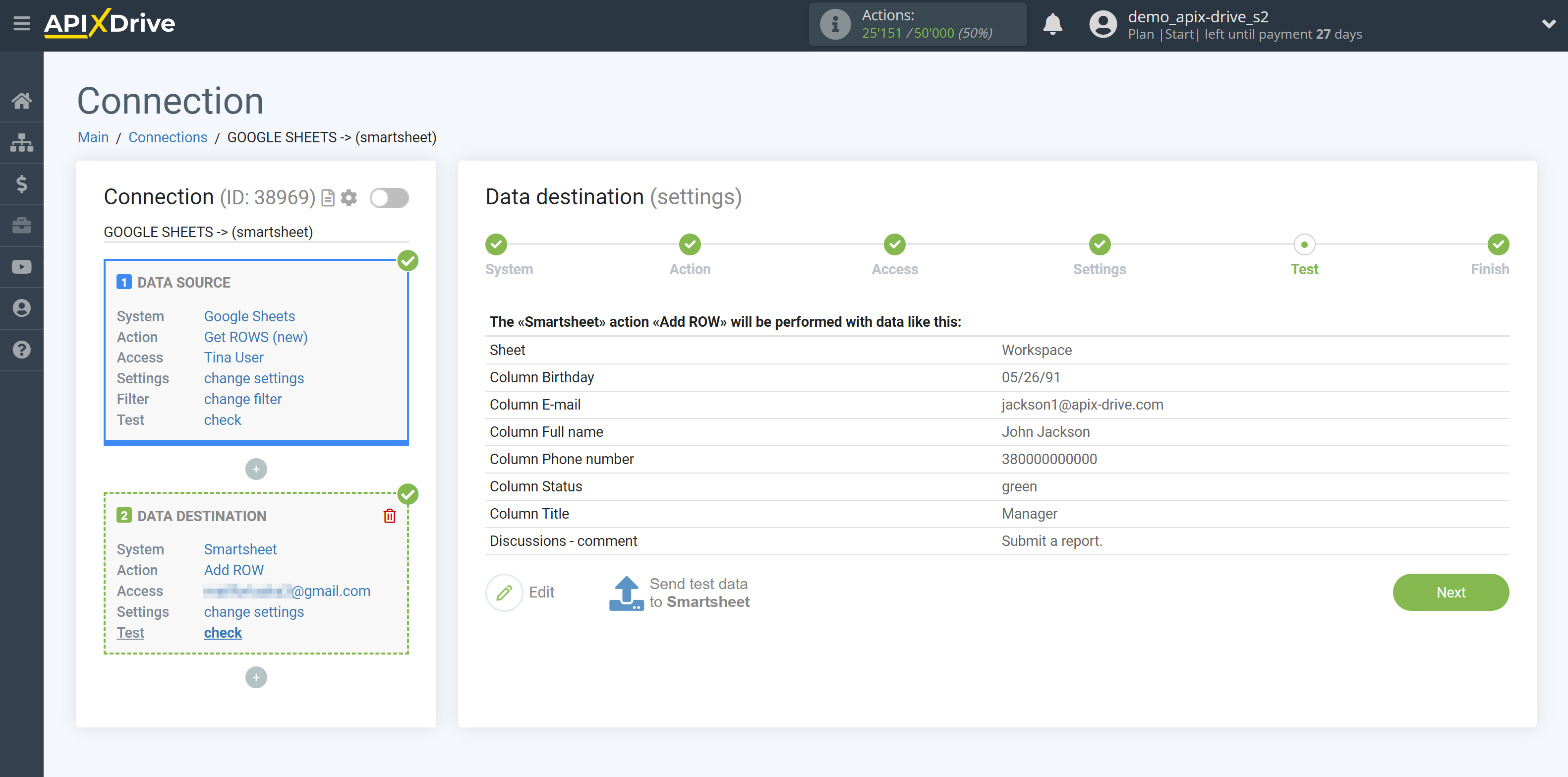The width and height of the screenshot is (1568, 777).
Task: Open the notifications bell
Action: (x=1052, y=24)
